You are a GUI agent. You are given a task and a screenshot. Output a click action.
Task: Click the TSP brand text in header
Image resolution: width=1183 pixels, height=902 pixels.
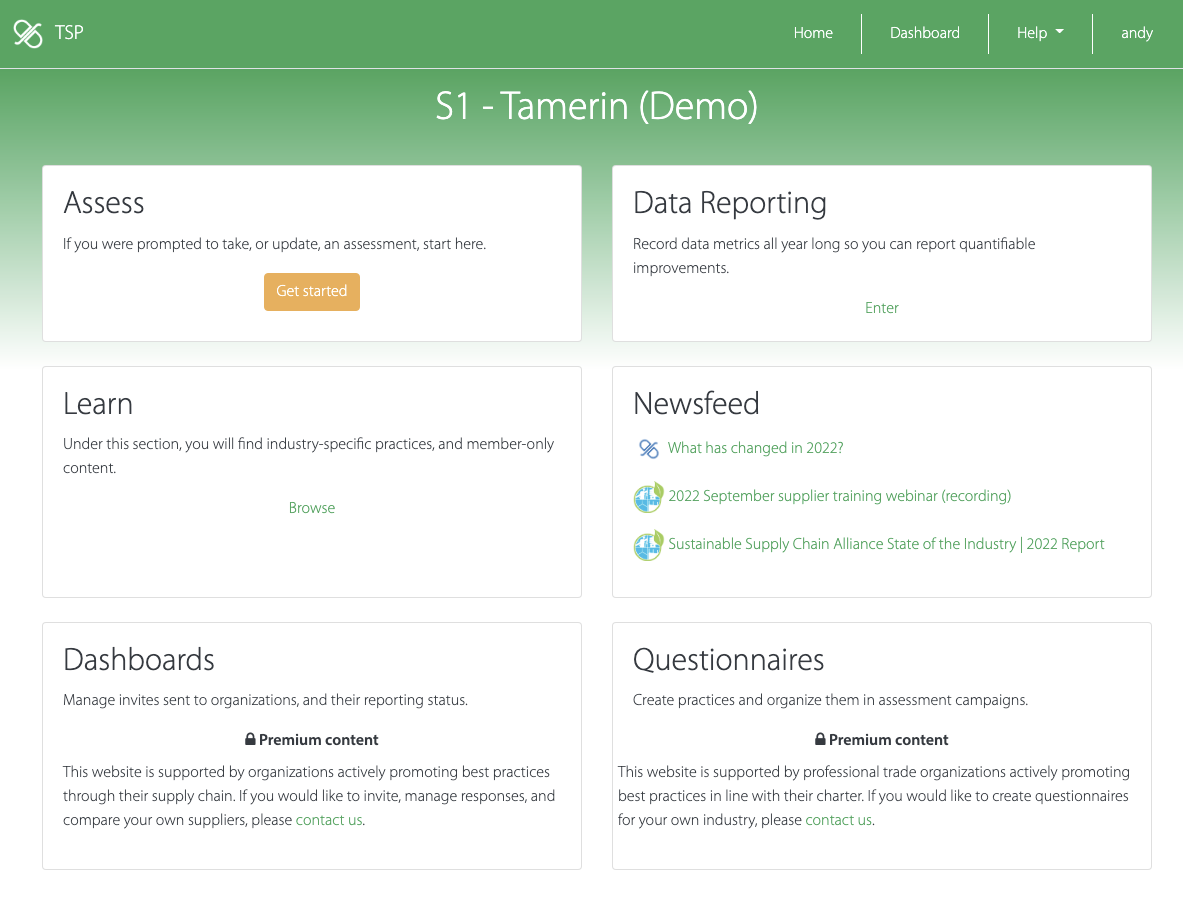pyautogui.click(x=69, y=33)
